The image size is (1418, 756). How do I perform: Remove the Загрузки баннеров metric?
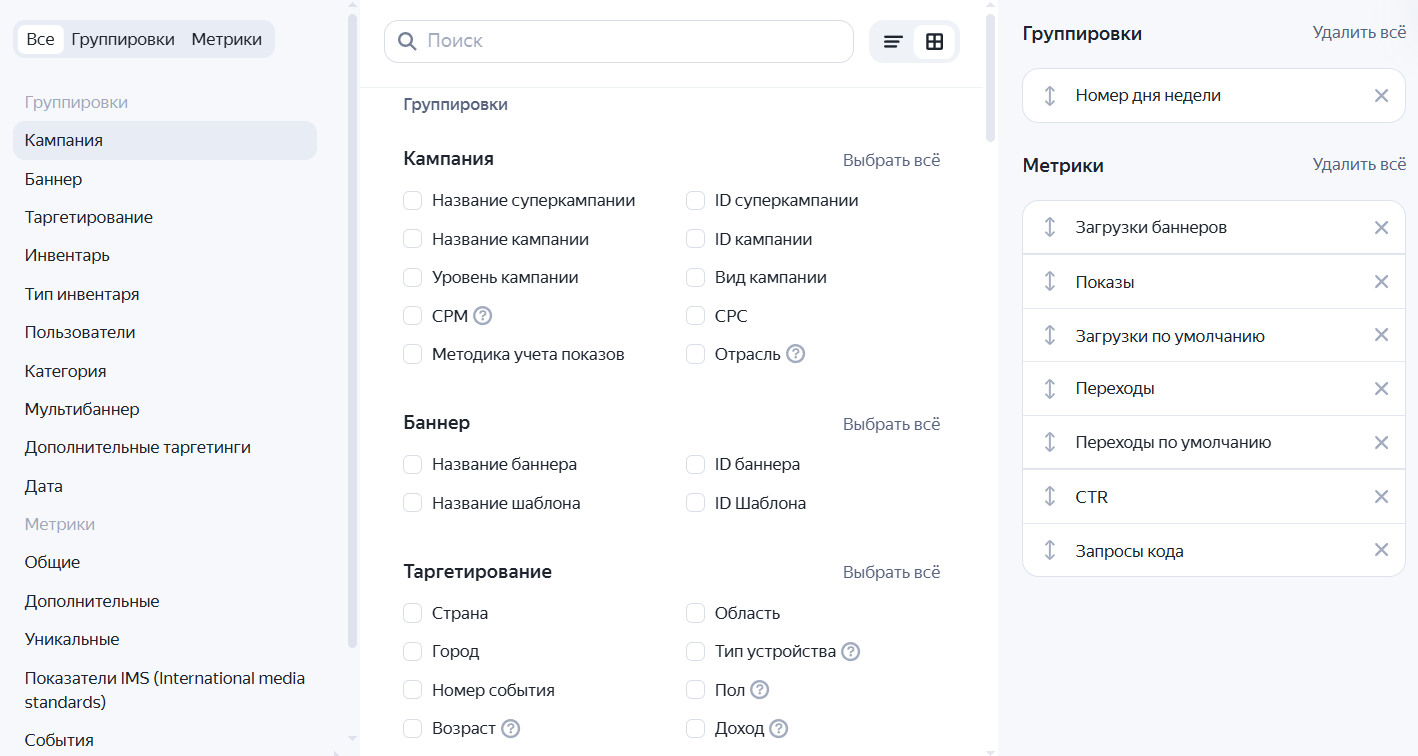point(1381,228)
